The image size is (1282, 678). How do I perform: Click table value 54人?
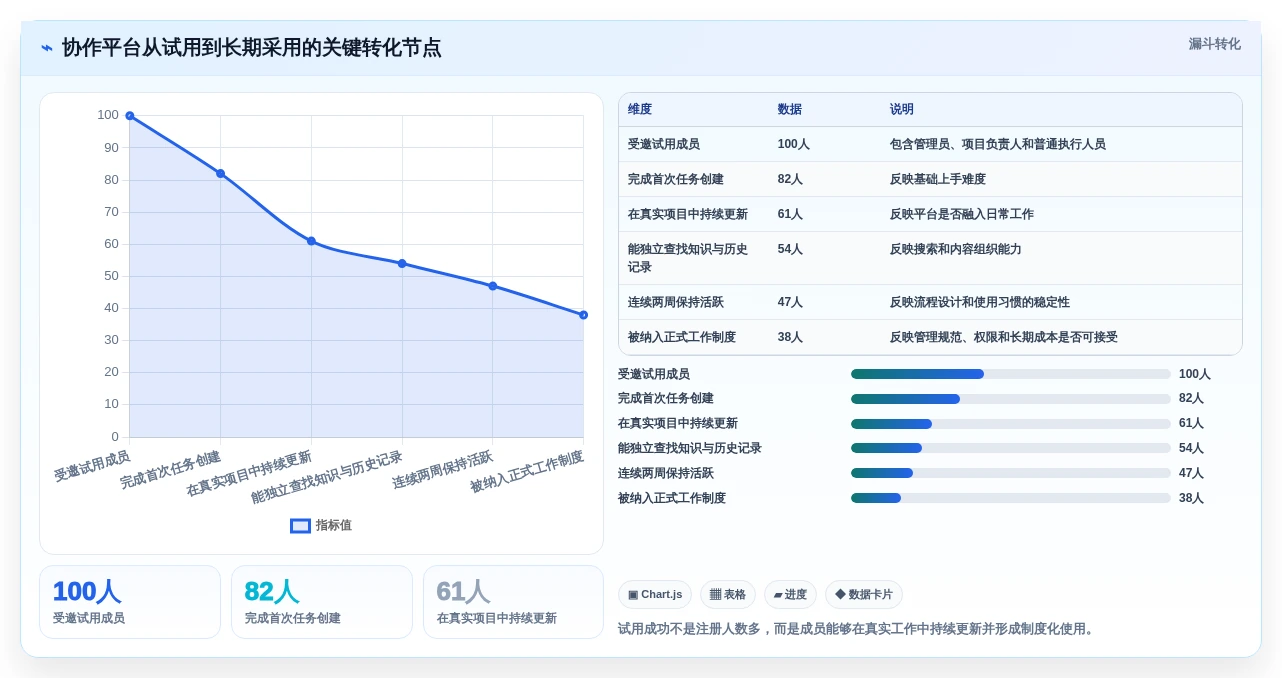click(790, 249)
